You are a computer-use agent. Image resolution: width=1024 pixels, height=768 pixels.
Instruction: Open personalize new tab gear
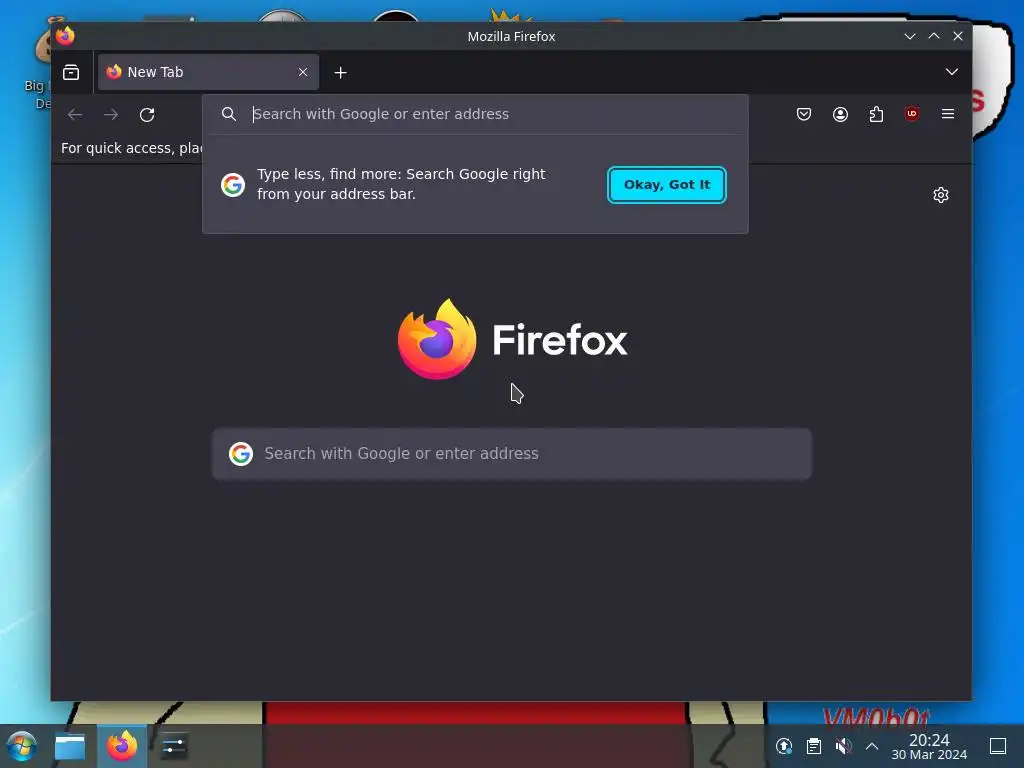click(940, 195)
